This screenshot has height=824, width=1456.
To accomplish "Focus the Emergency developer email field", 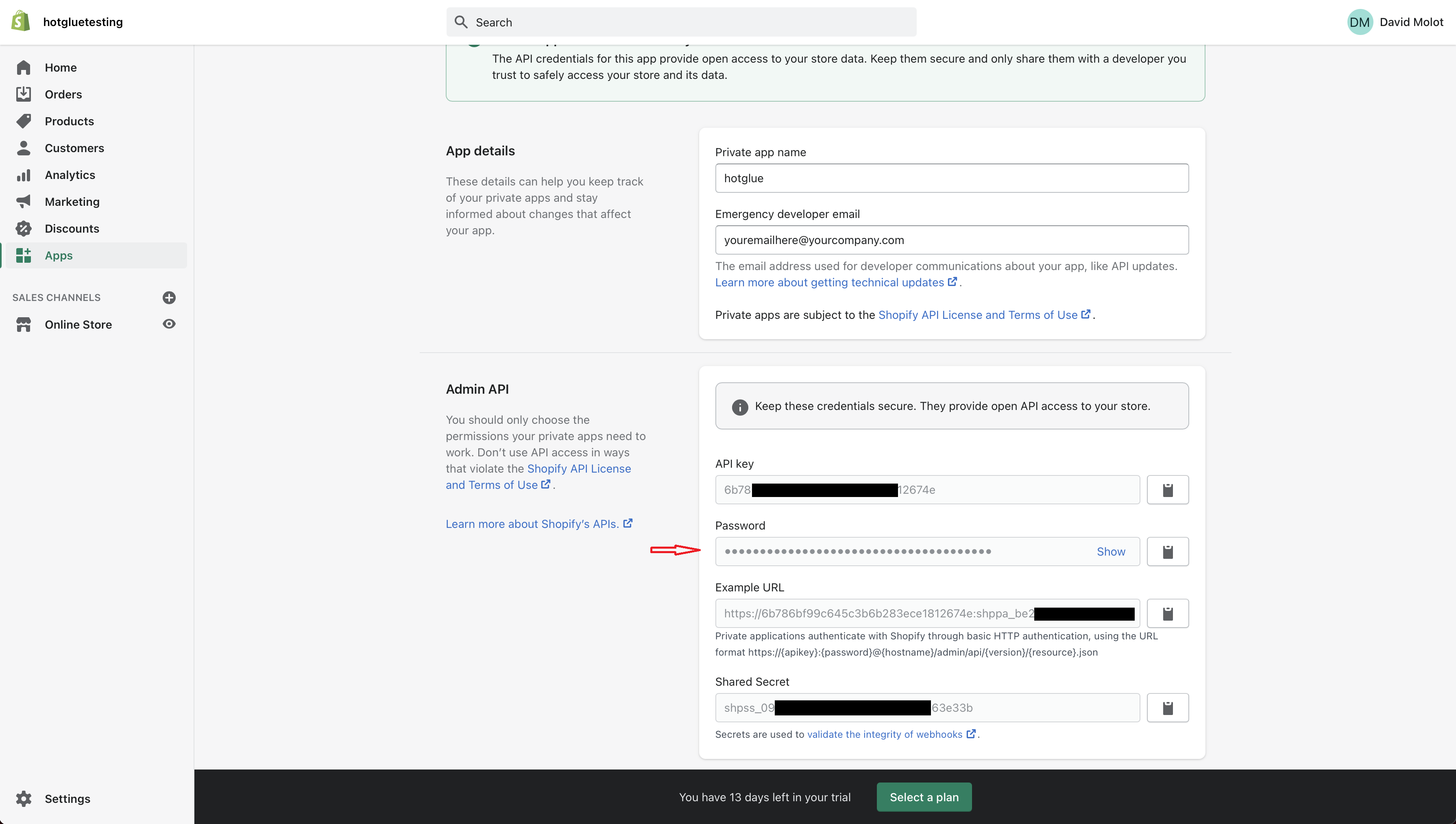I will [951, 240].
